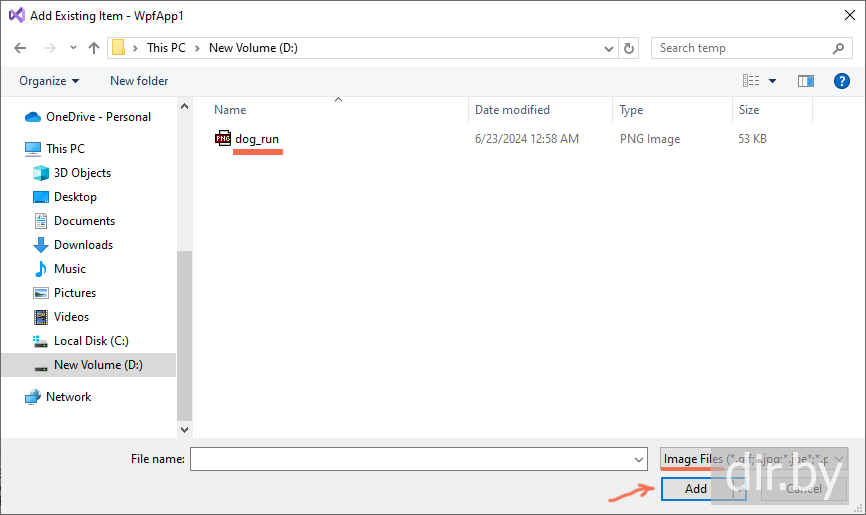
Task: Open the Pictures folder
Action: 75,293
